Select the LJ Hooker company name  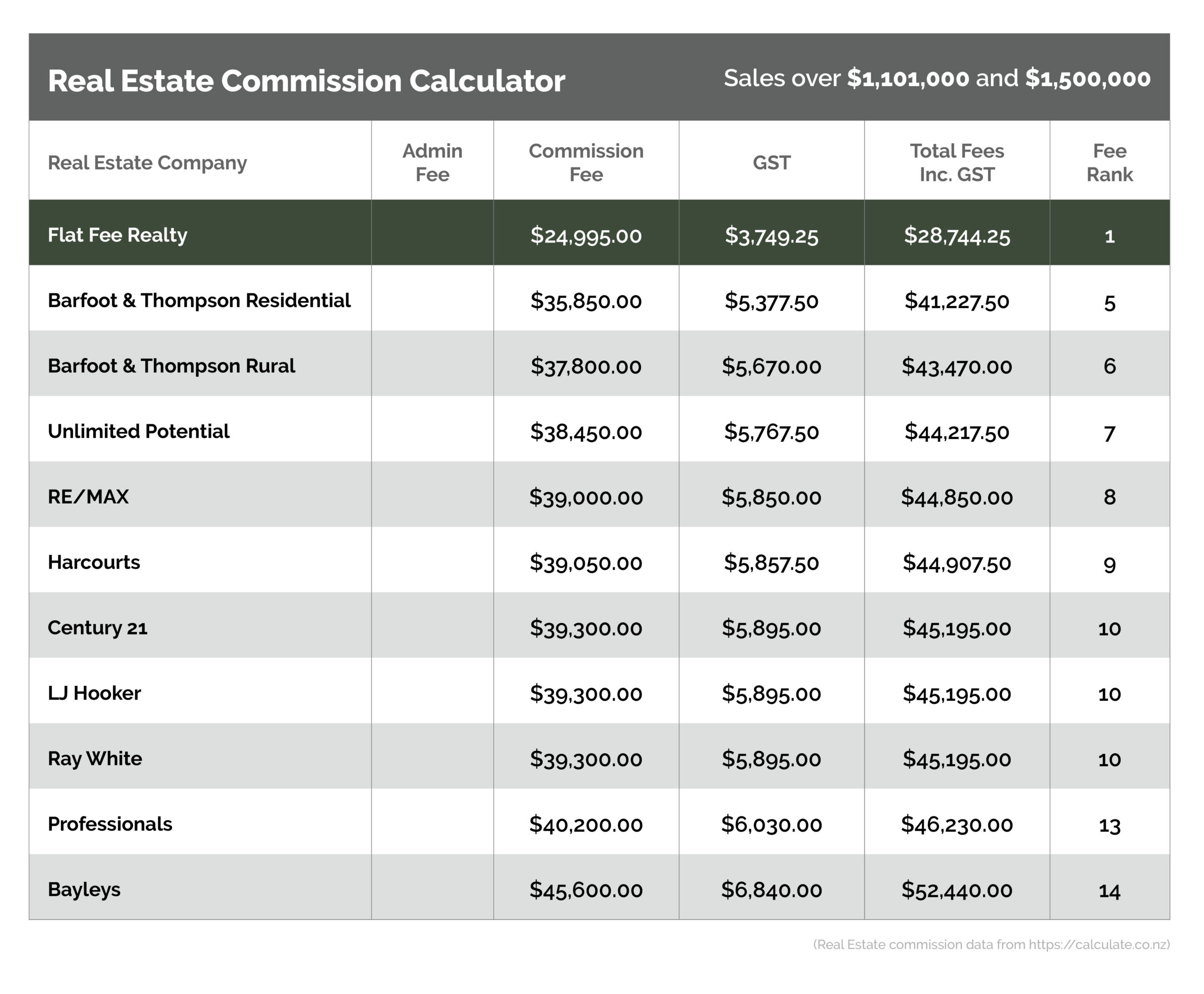[x=94, y=694]
